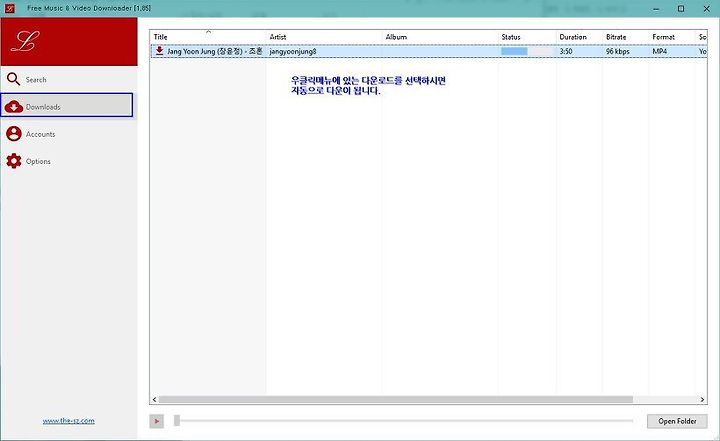This screenshot has width=720, height=441.
Task: Play the selected track with play button
Action: (157, 421)
